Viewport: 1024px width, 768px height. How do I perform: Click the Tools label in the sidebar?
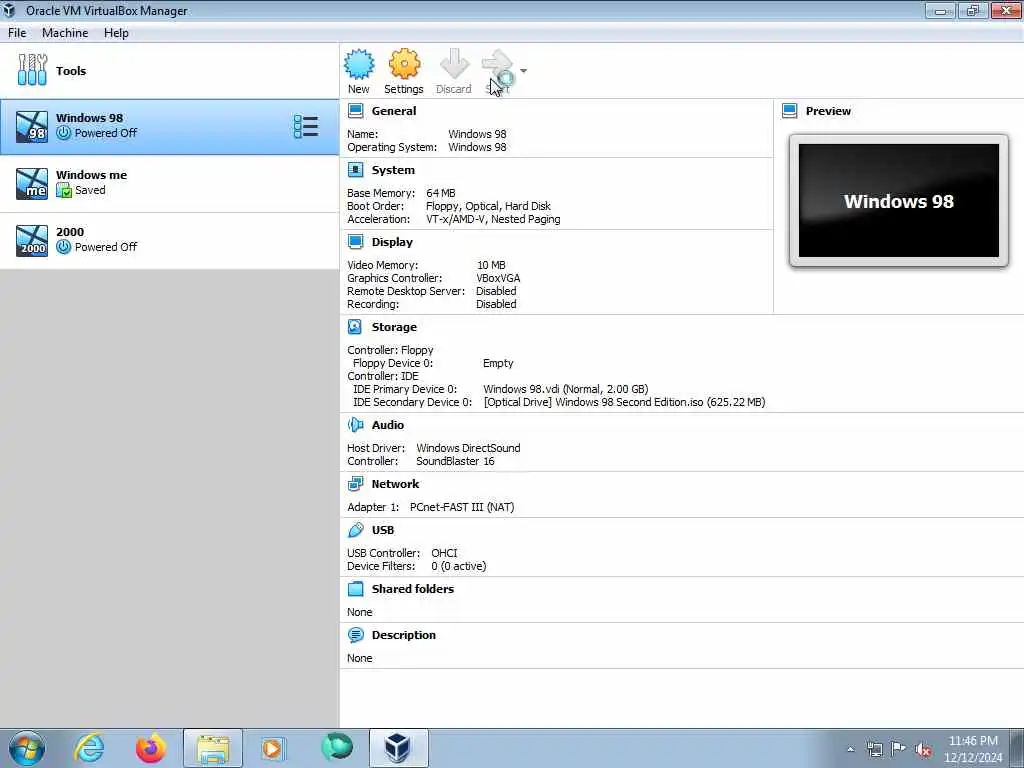pos(71,71)
